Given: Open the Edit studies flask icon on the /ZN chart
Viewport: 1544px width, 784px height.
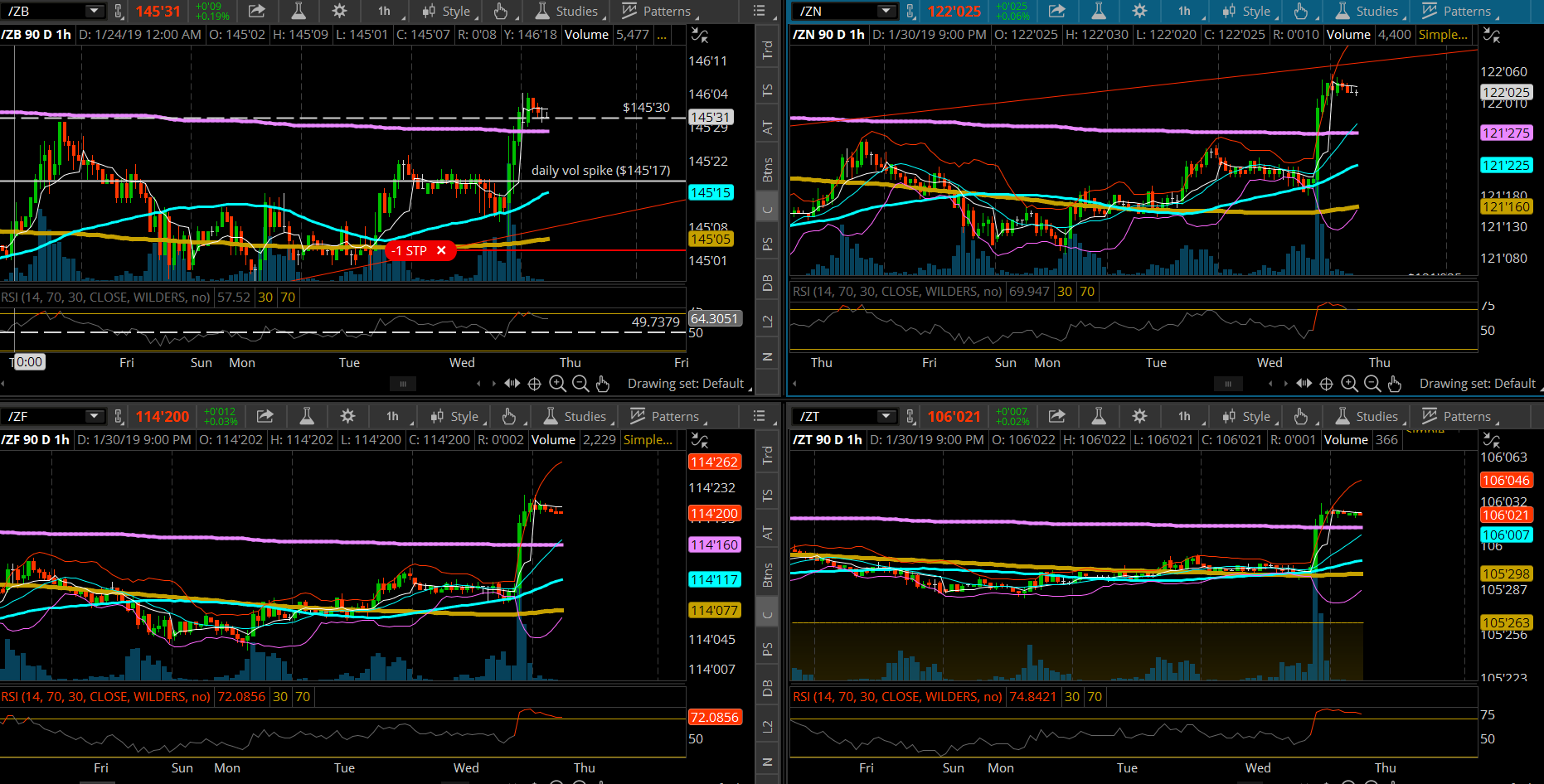Looking at the screenshot, I should 1099,11.
